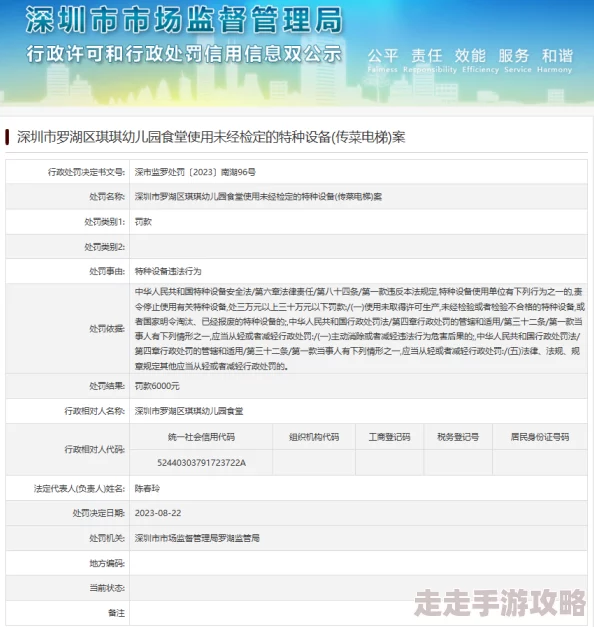Click the 处罚名称 row value text
Screen dimensions: 594x627
258,197
